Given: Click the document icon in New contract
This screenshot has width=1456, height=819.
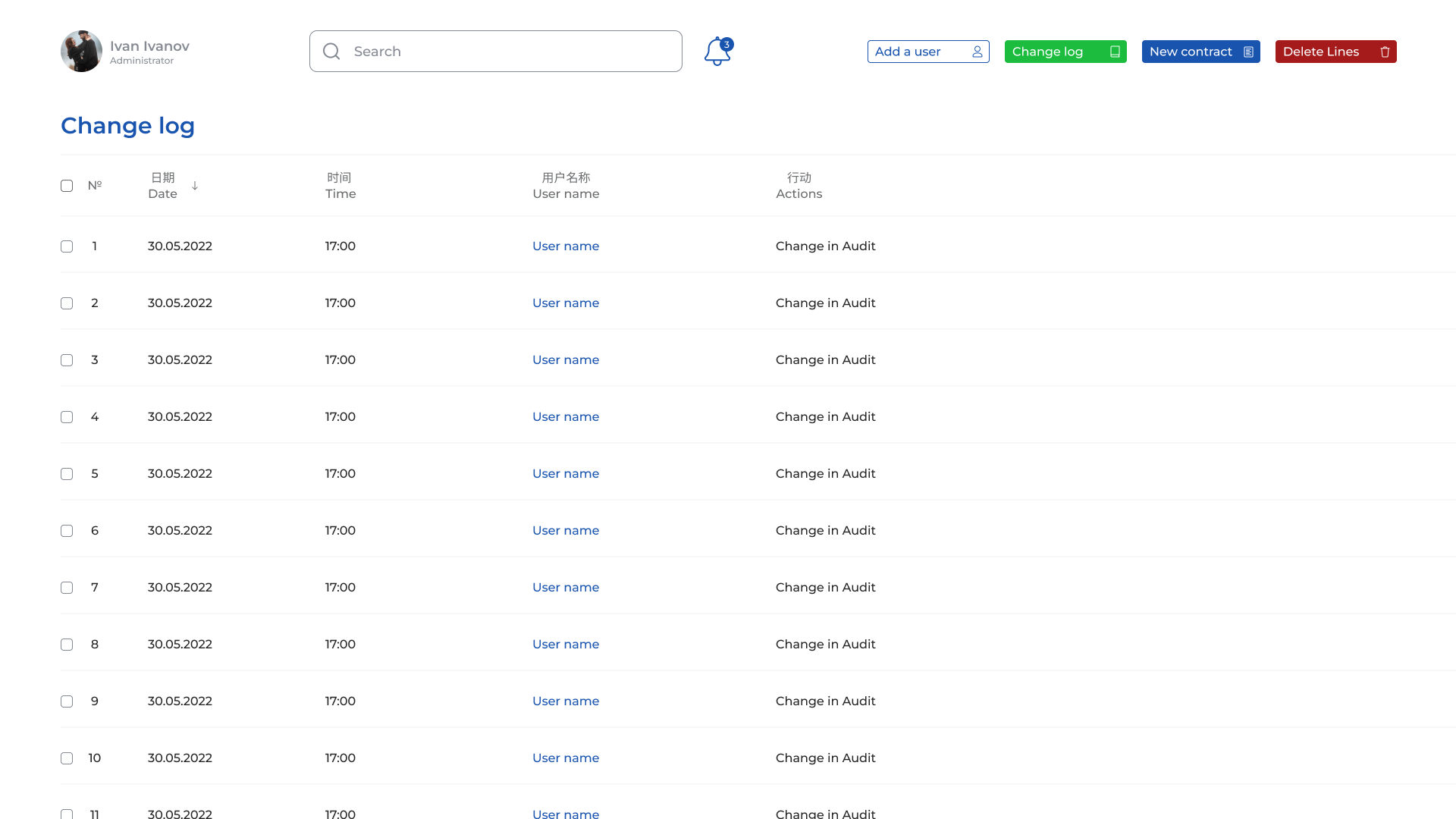Looking at the screenshot, I should click(x=1248, y=52).
